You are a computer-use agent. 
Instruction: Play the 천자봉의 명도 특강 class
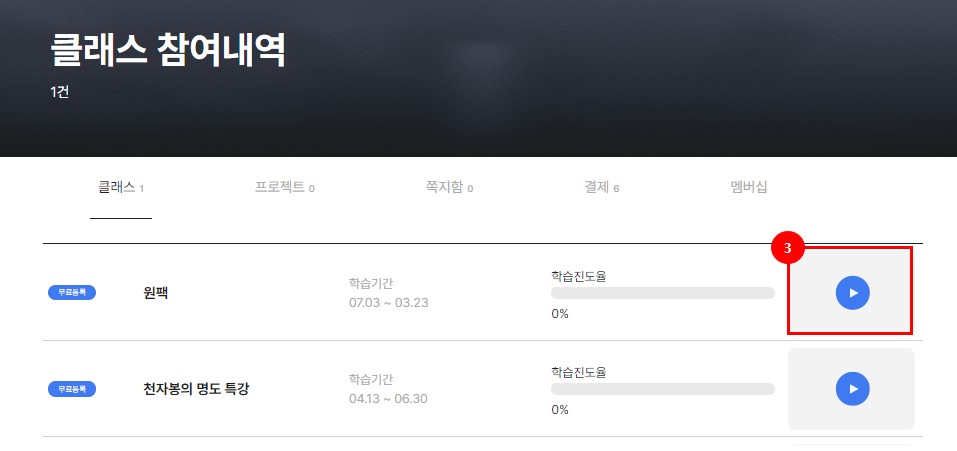[x=852, y=389]
